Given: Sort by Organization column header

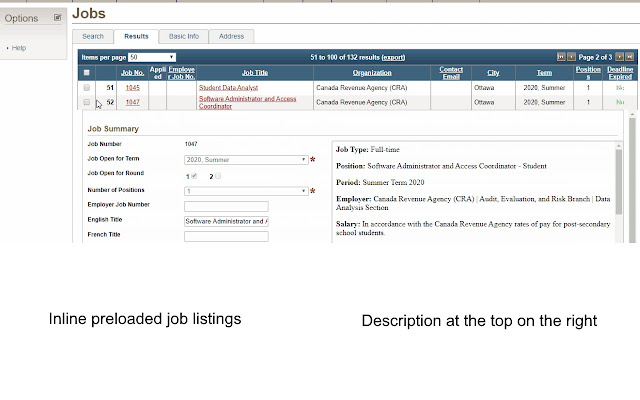Looking at the screenshot, I should pyautogui.click(x=372, y=73).
